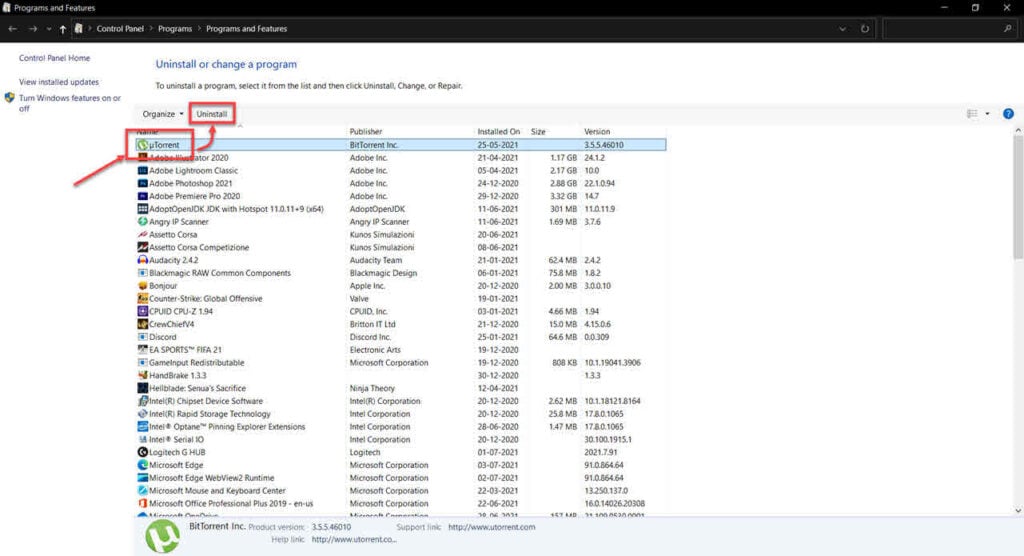The width and height of the screenshot is (1024, 556).
Task: Select the CrewChiefV4 icon
Action: (x=142, y=324)
